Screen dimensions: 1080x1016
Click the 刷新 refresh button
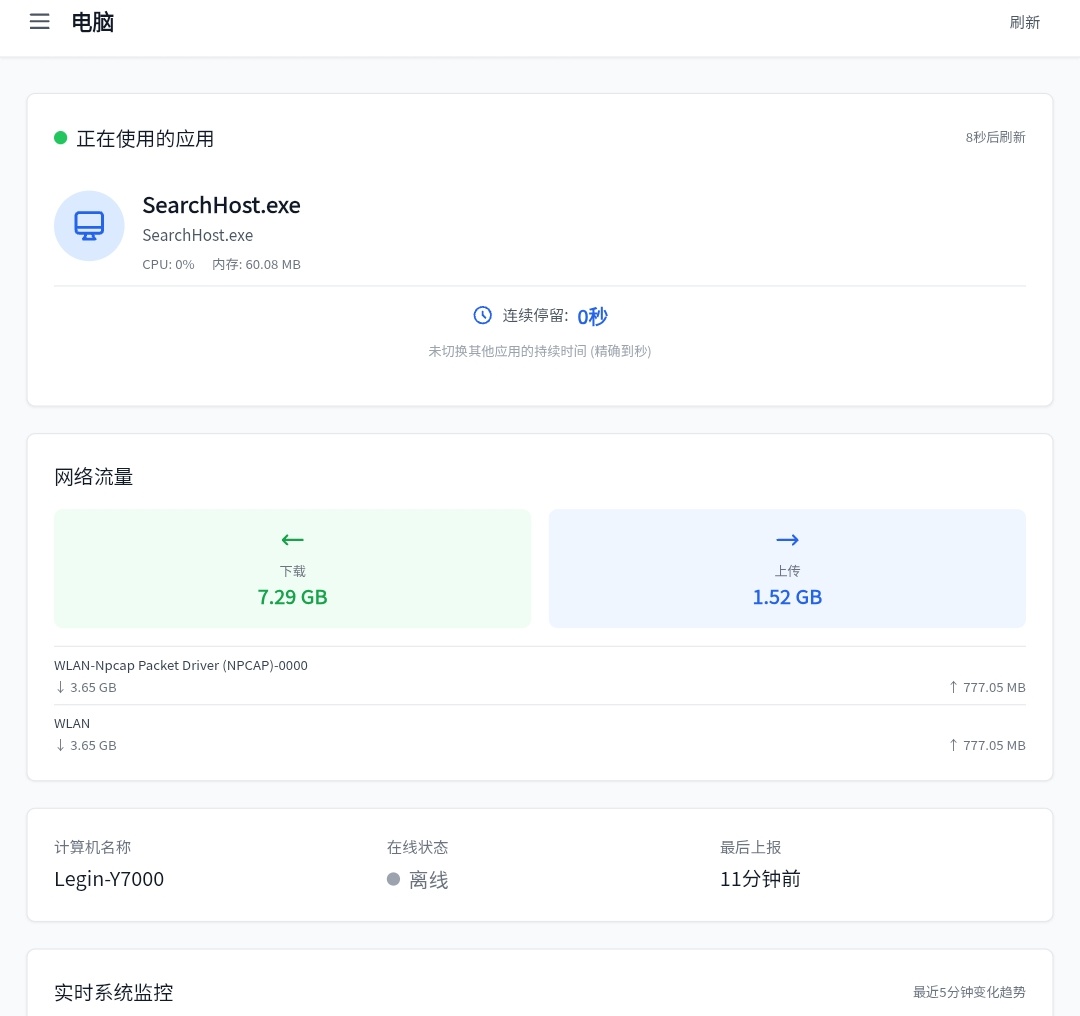point(1024,22)
